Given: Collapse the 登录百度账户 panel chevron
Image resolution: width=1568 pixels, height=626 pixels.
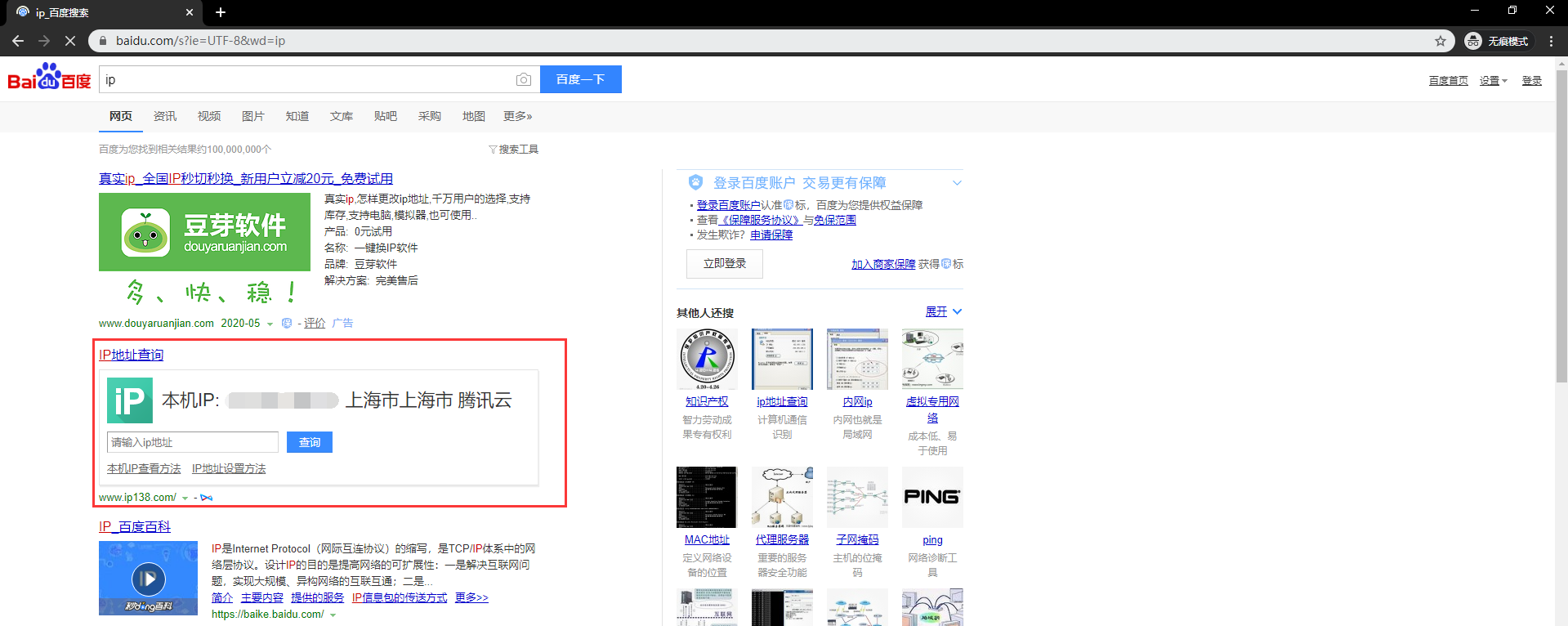Looking at the screenshot, I should click(957, 183).
